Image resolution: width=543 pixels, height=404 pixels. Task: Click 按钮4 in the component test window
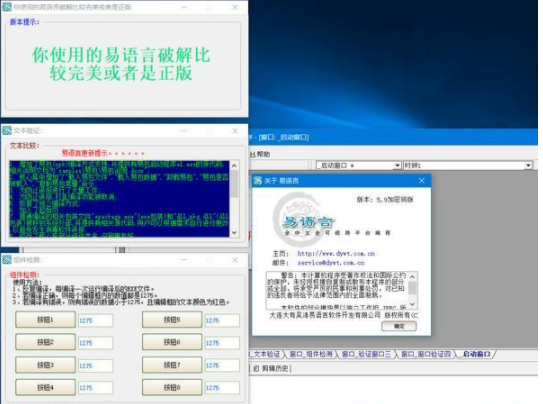coord(45,387)
